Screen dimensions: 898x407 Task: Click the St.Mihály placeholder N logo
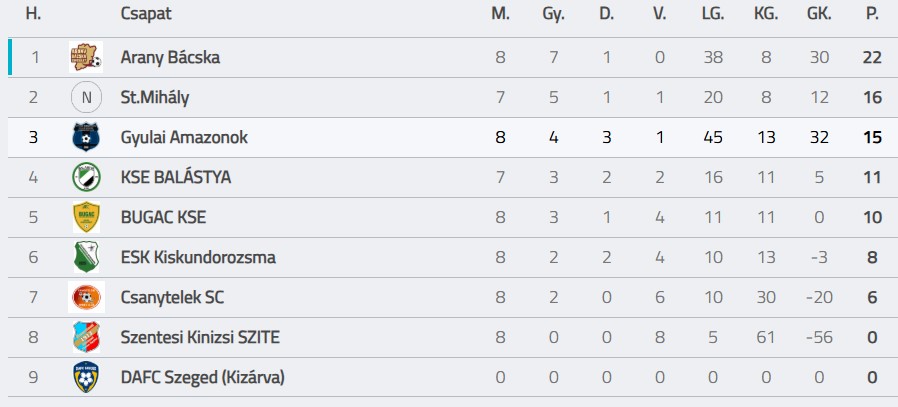(x=86, y=97)
